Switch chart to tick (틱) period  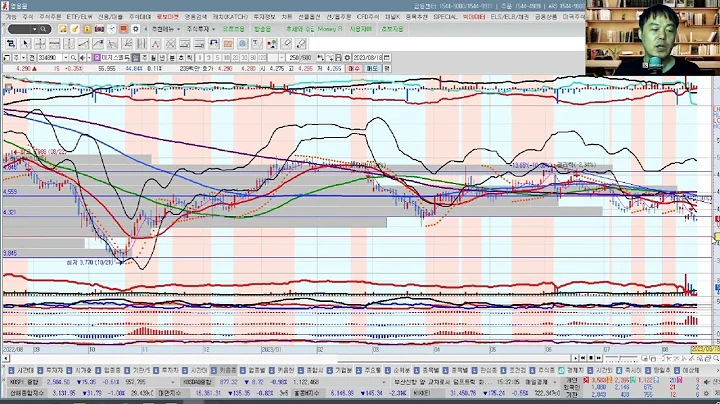(x=190, y=57)
